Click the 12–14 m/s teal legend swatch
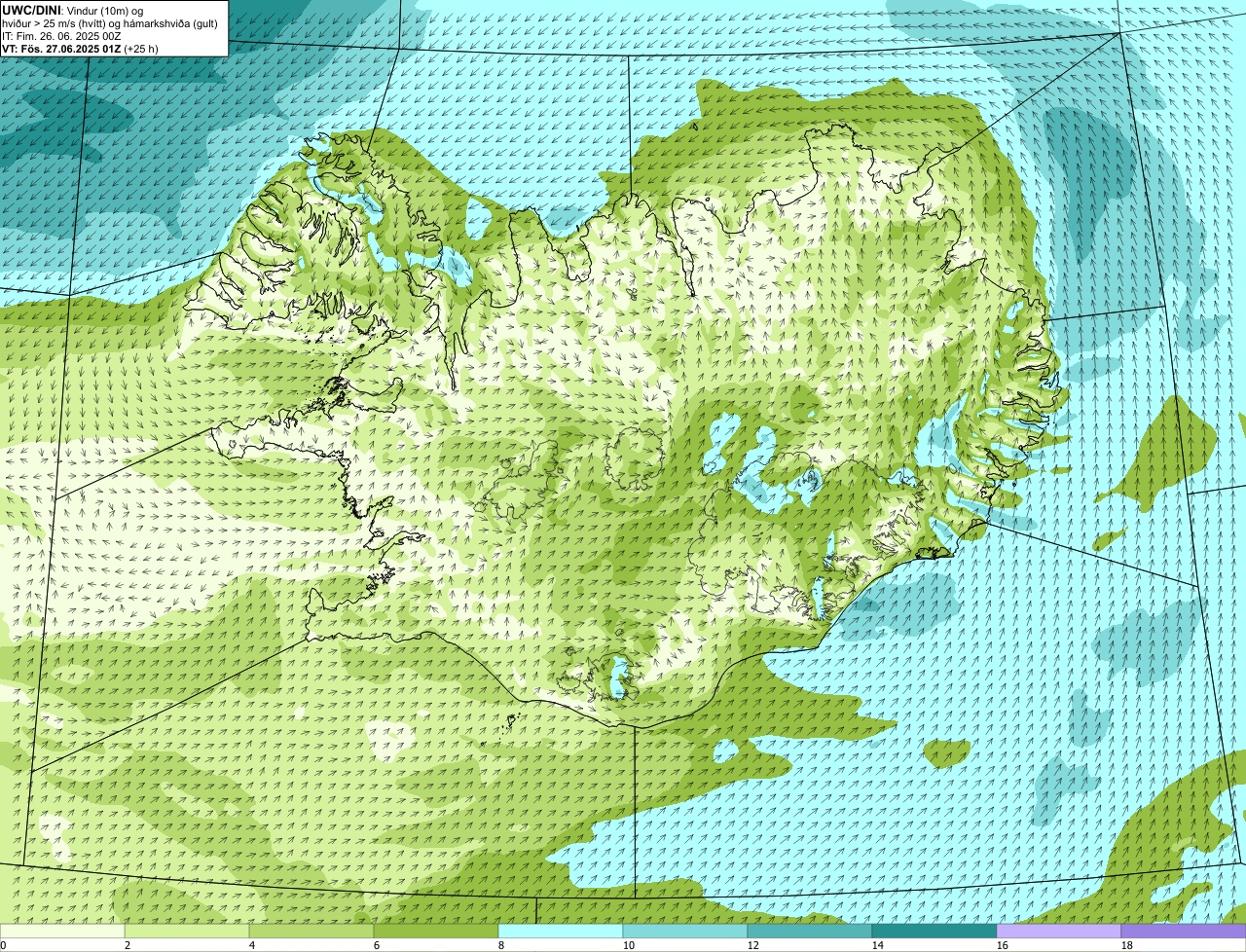 [810, 931]
